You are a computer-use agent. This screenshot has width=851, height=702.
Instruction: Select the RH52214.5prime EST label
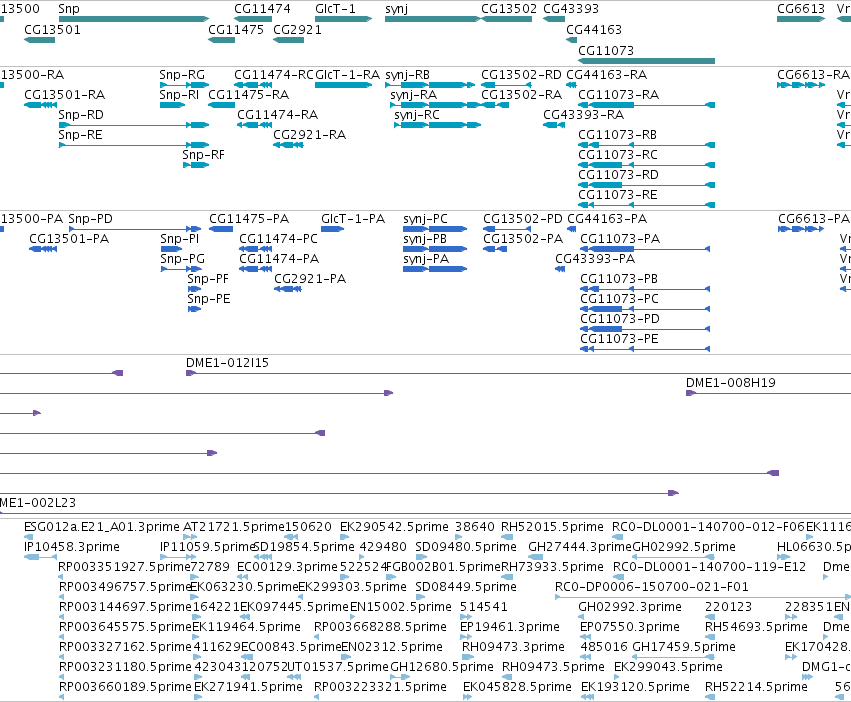[x=756, y=687]
